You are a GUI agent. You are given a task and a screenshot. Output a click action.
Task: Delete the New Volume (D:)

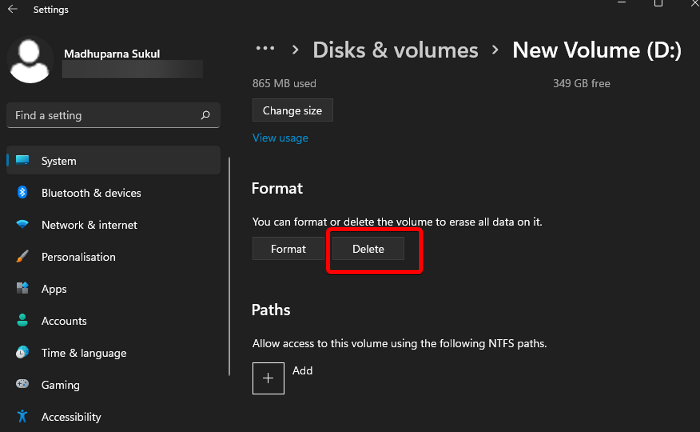[x=368, y=249]
